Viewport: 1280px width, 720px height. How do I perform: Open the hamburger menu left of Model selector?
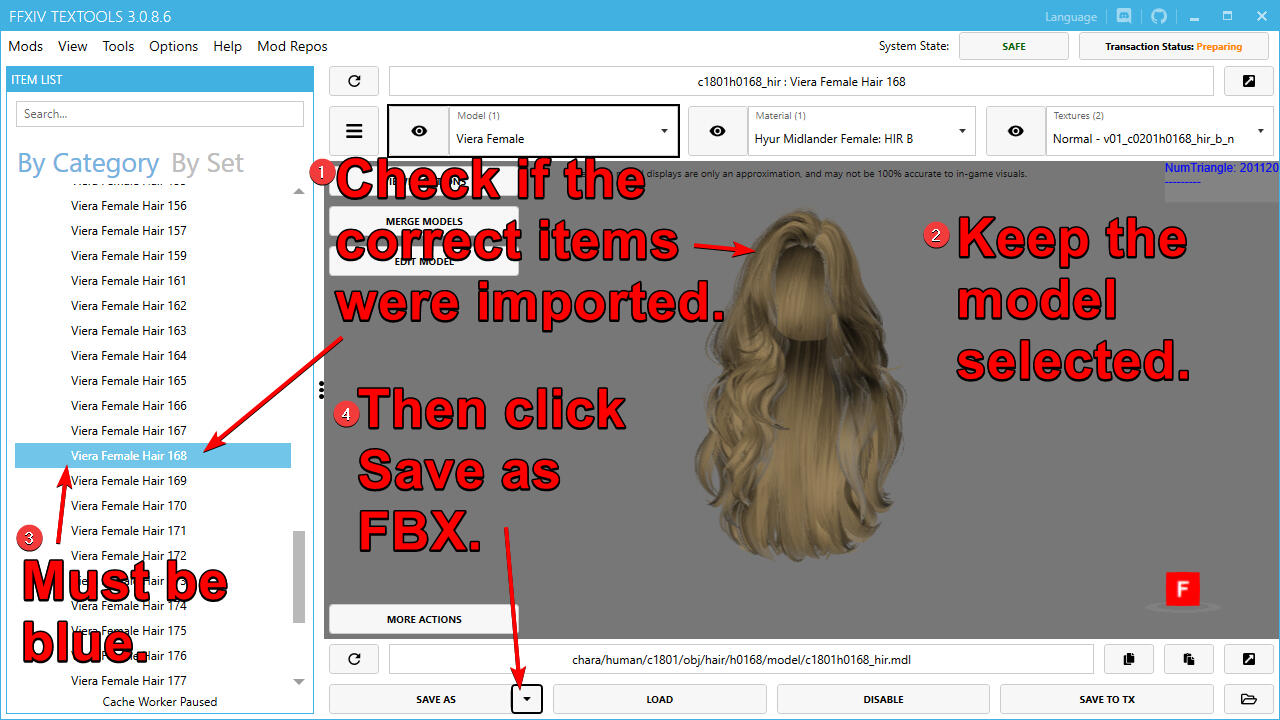354,131
